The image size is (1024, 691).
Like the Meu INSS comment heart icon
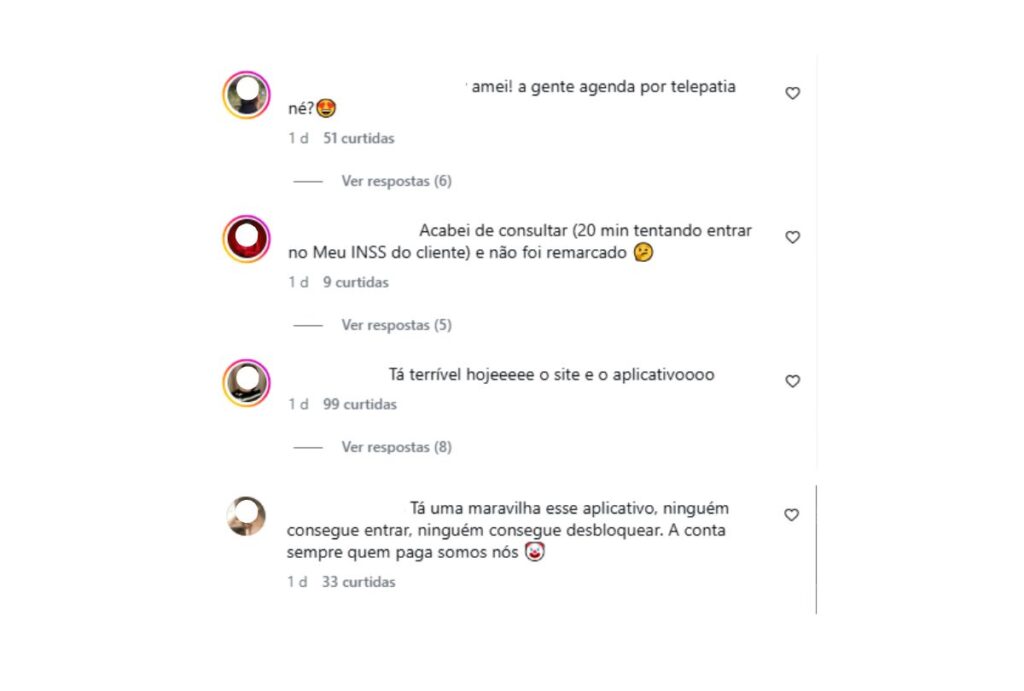point(792,237)
